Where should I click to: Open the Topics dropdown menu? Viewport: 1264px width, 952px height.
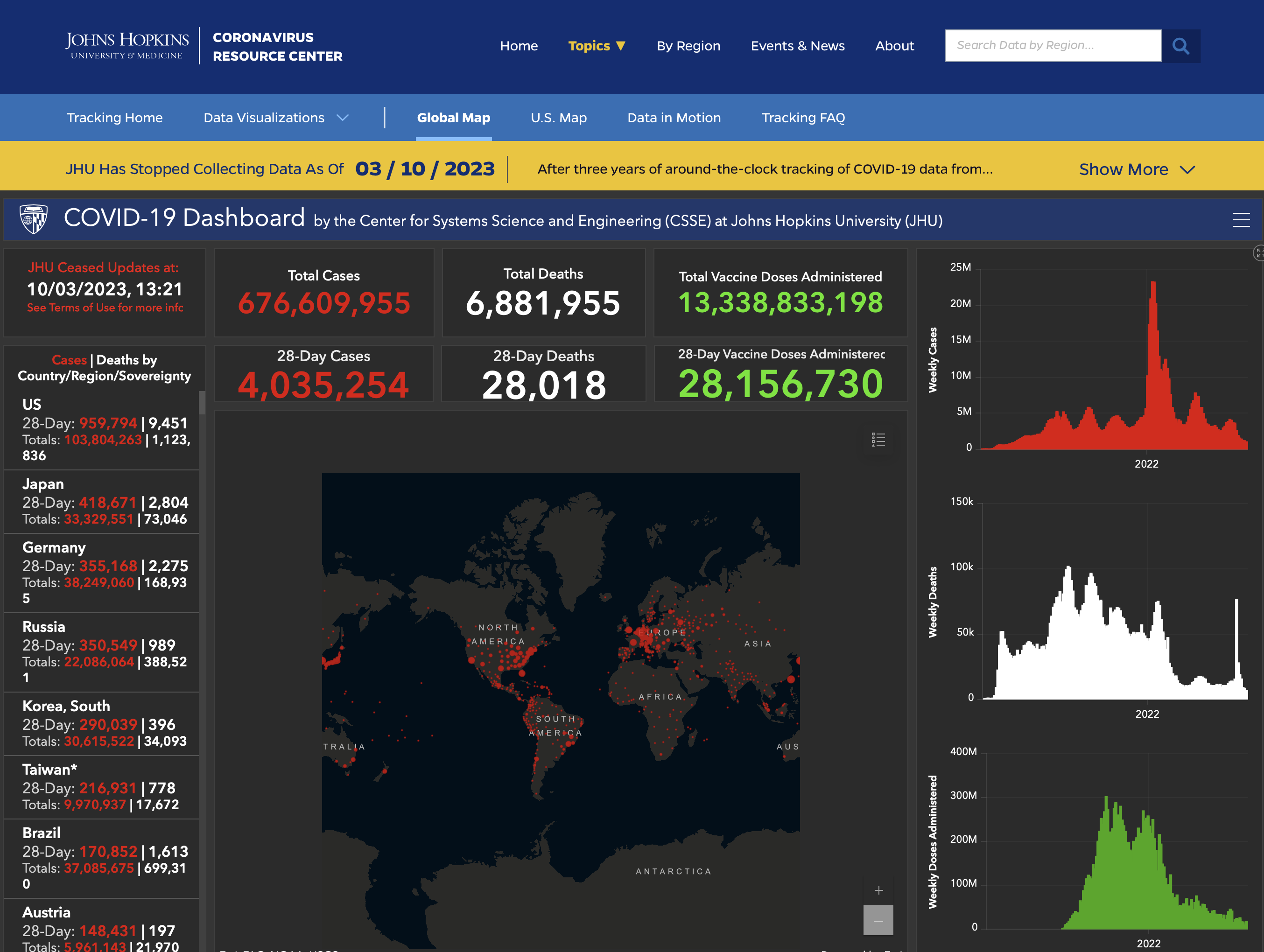coord(596,46)
